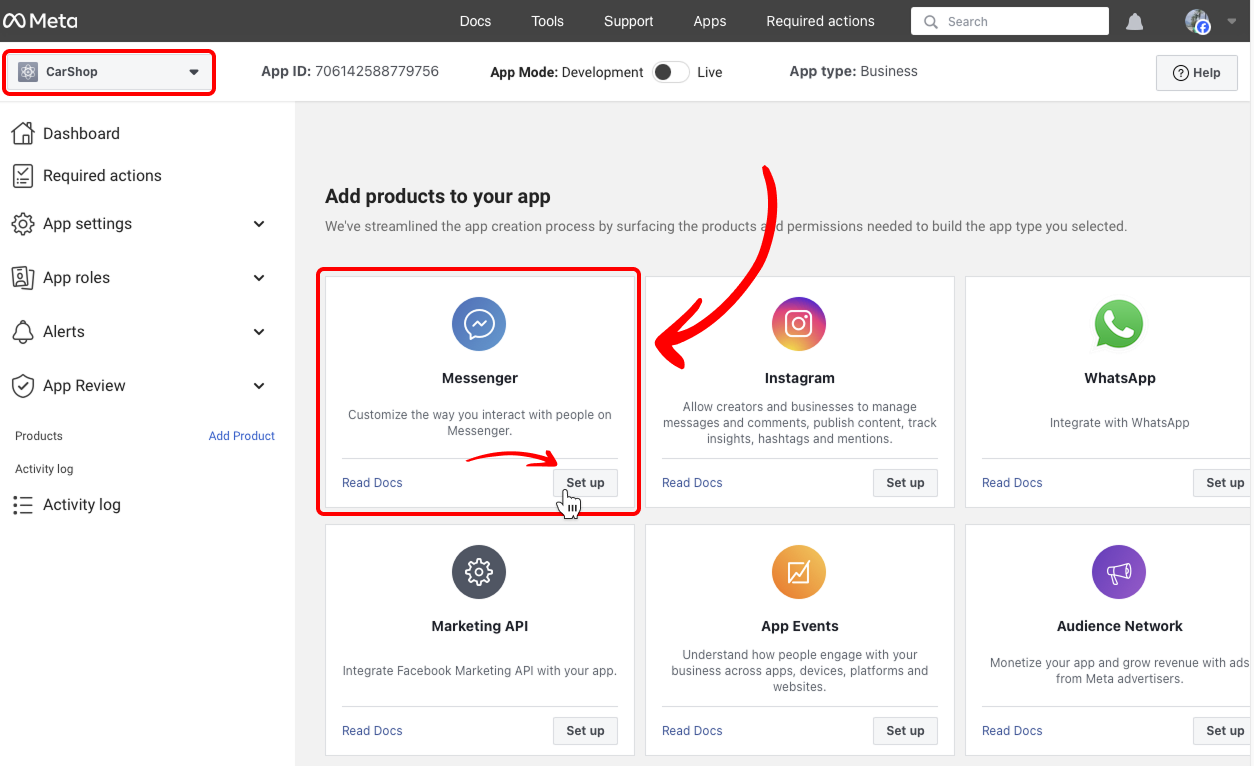Open Read Docs for Instagram
1254x766 pixels.
tap(692, 483)
